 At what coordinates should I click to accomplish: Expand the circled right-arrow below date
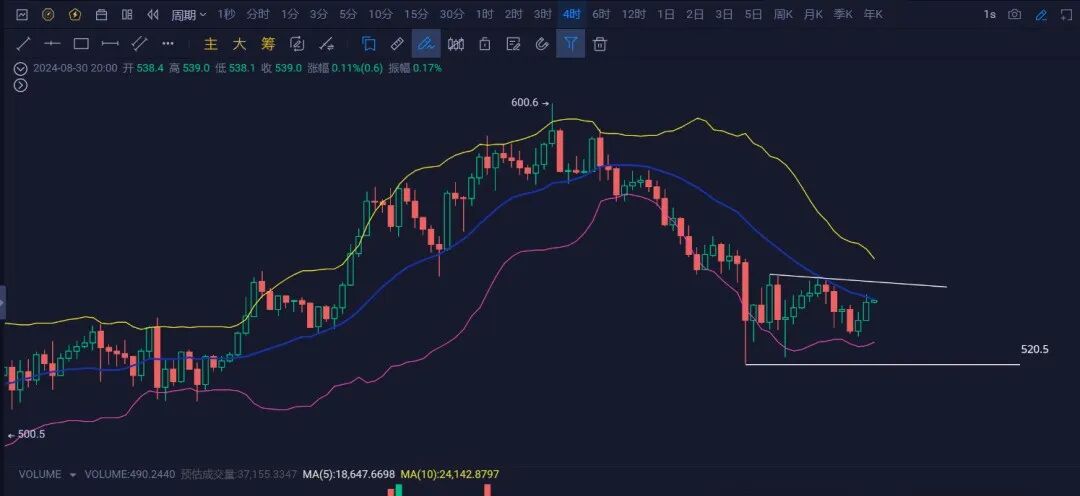click(21, 85)
